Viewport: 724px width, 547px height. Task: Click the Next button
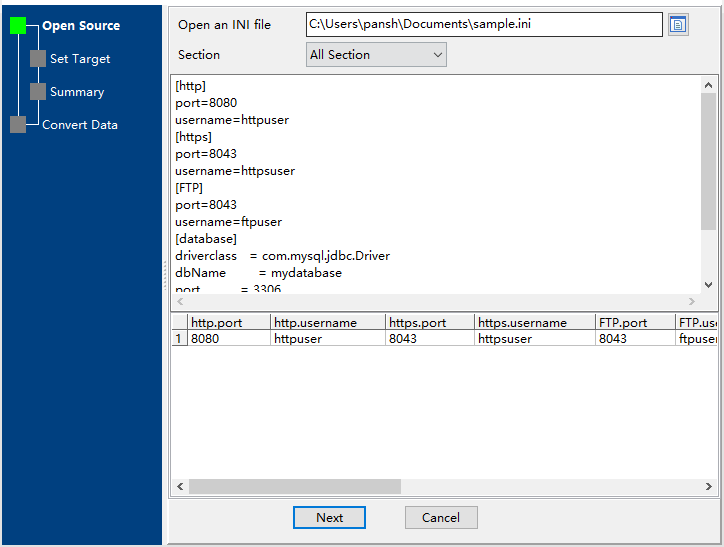pyautogui.click(x=329, y=517)
